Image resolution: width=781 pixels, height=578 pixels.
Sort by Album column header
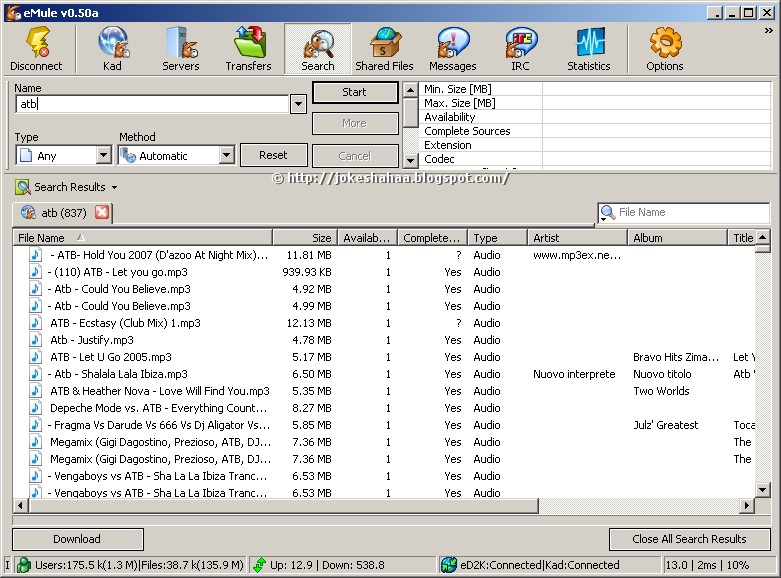point(677,238)
